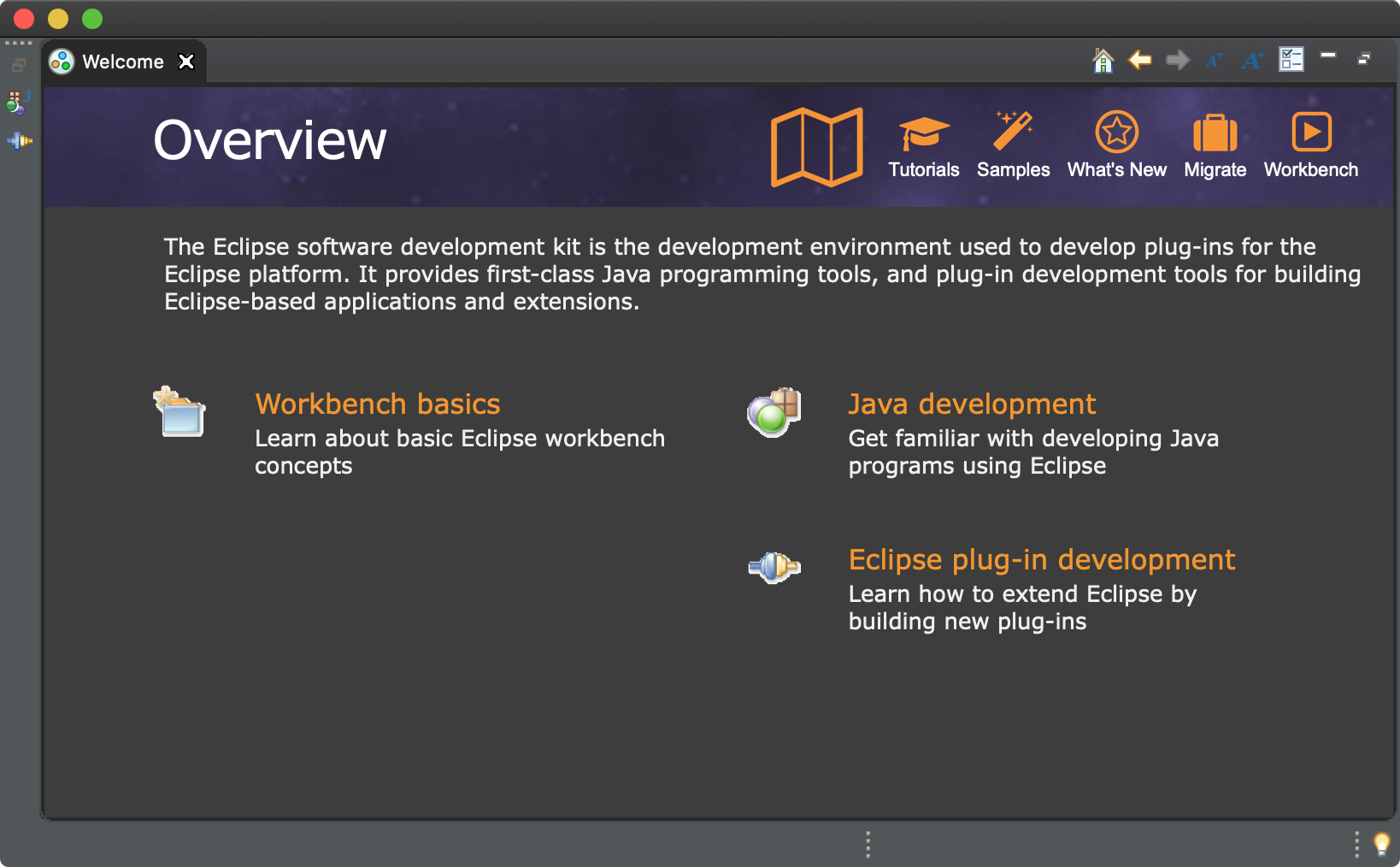Viewport: 1400px width, 867px height.
Task: Open the Eclipse plug-in development link
Action: pos(1042,559)
